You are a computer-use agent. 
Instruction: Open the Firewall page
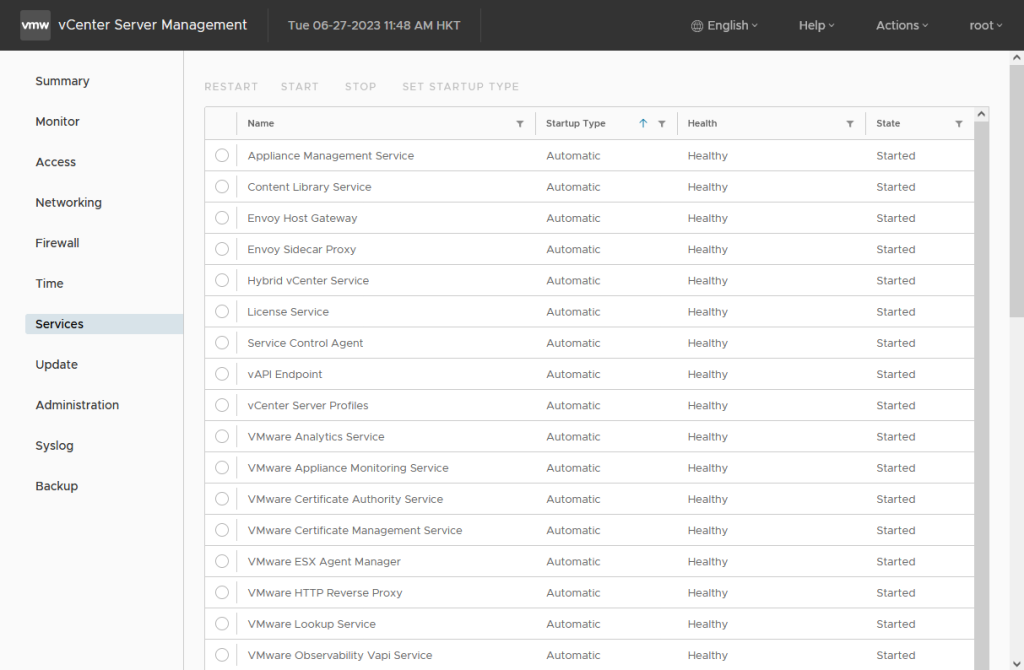point(57,243)
